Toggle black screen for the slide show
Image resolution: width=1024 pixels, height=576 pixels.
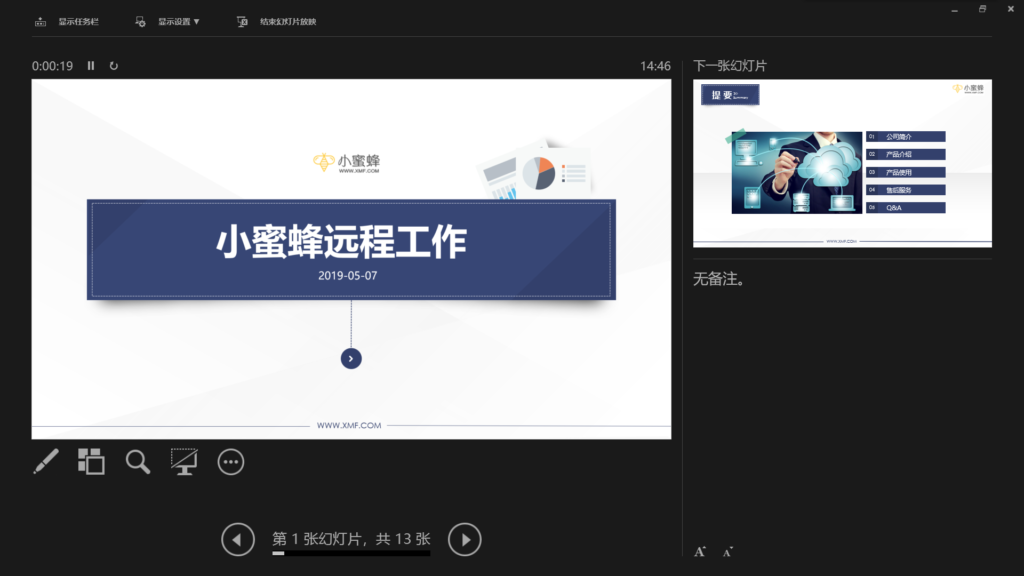(x=184, y=461)
